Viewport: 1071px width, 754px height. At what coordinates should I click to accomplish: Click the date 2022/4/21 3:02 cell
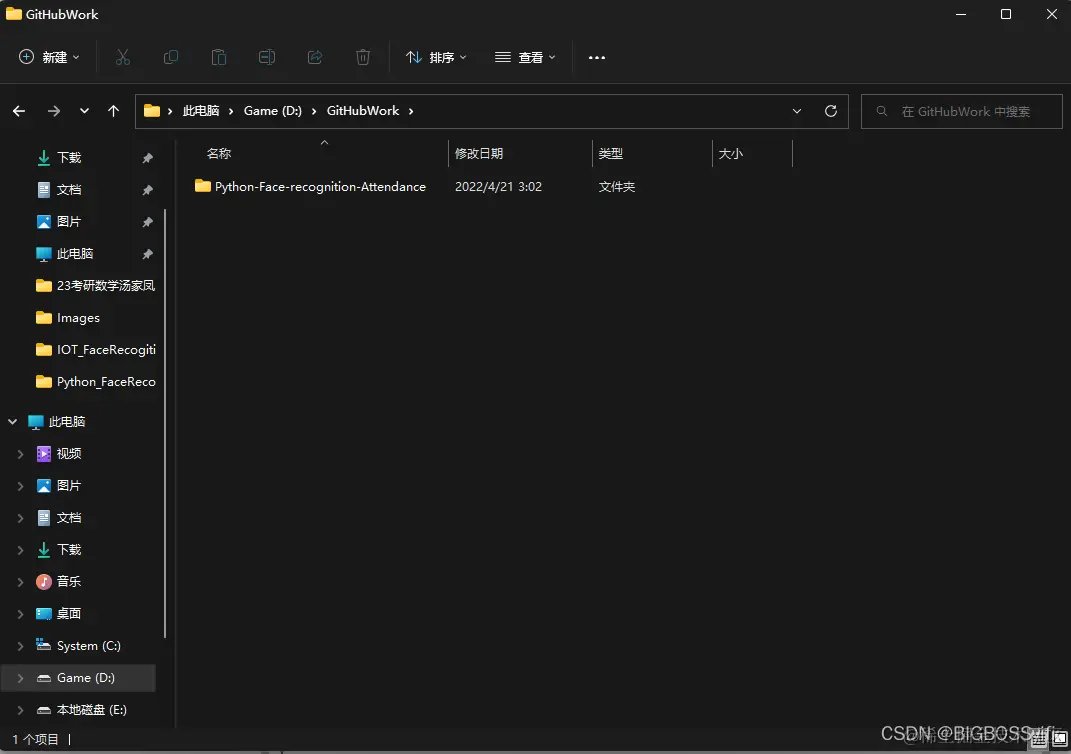[498, 186]
